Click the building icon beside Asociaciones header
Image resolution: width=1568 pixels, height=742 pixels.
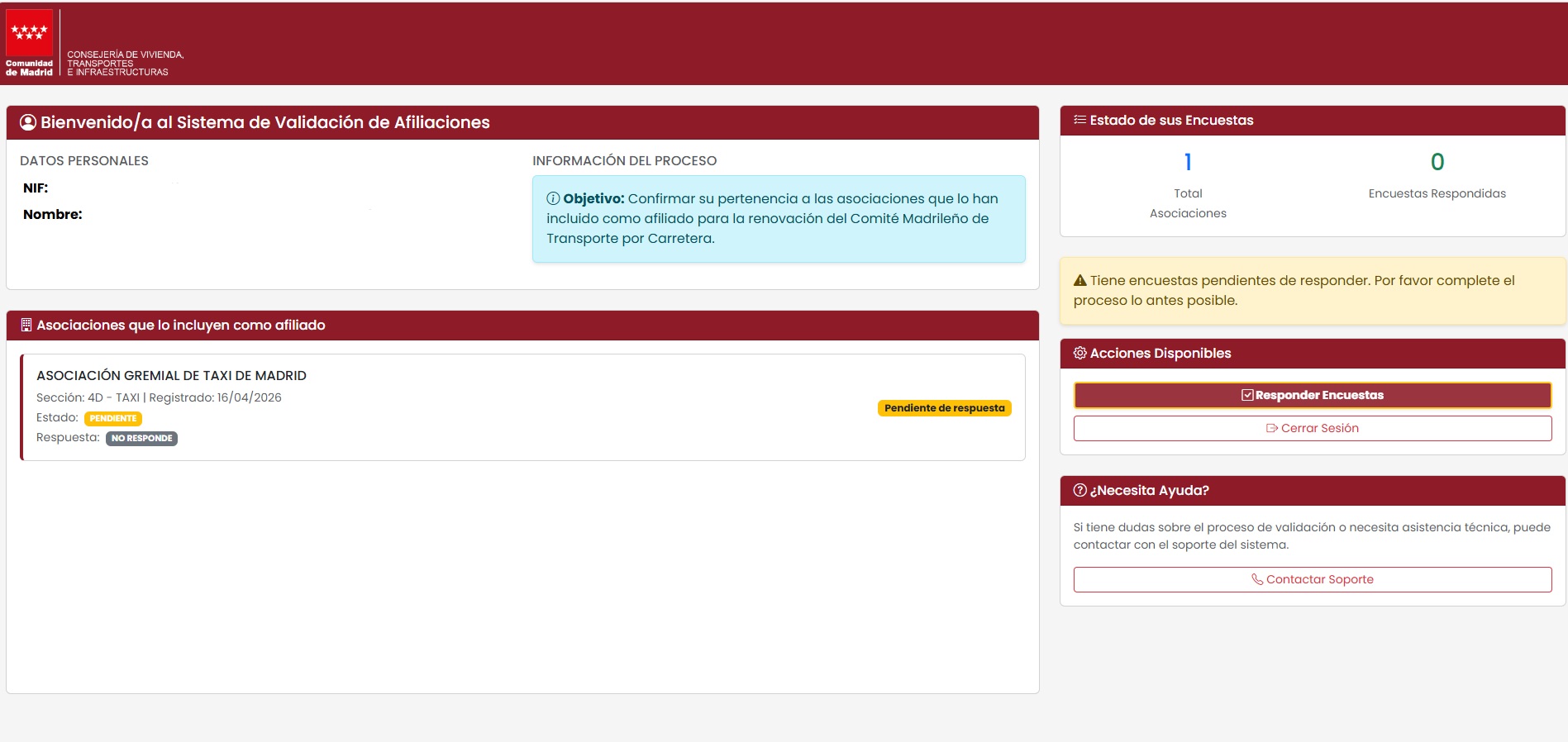pos(26,326)
